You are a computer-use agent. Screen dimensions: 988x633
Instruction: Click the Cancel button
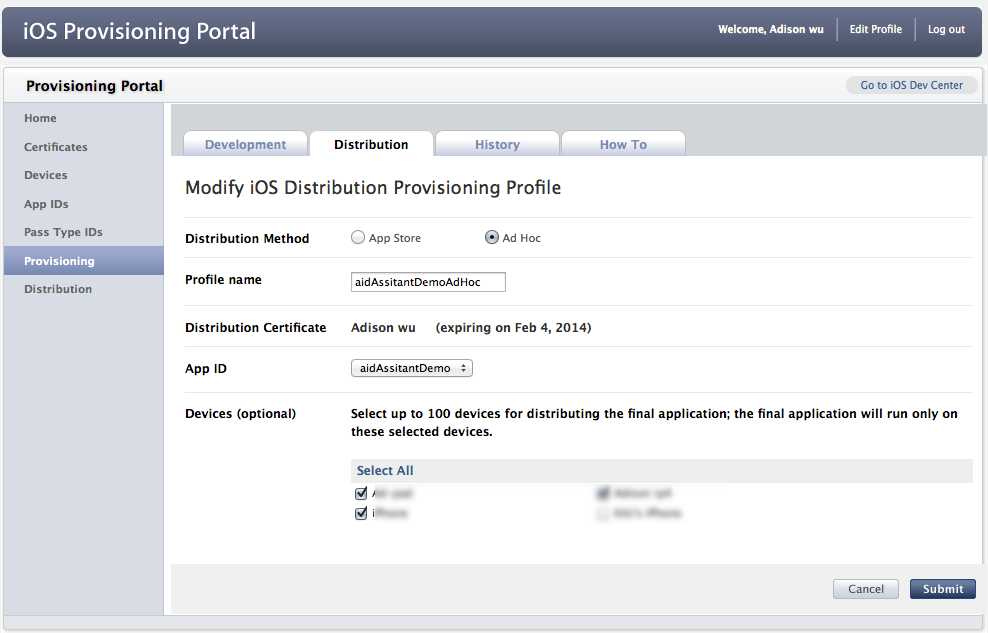(866, 589)
